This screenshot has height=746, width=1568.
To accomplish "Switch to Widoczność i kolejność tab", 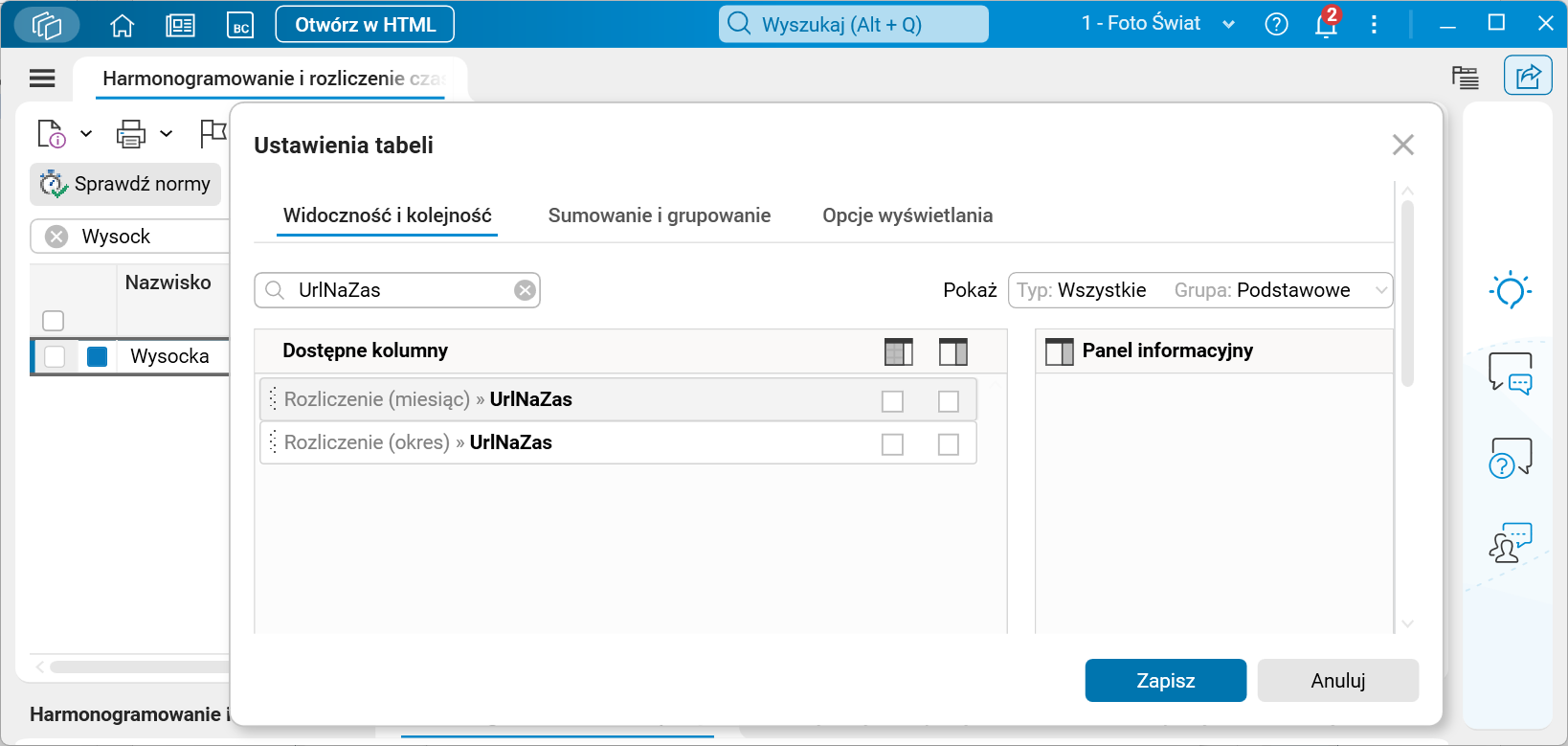I will tap(388, 215).
